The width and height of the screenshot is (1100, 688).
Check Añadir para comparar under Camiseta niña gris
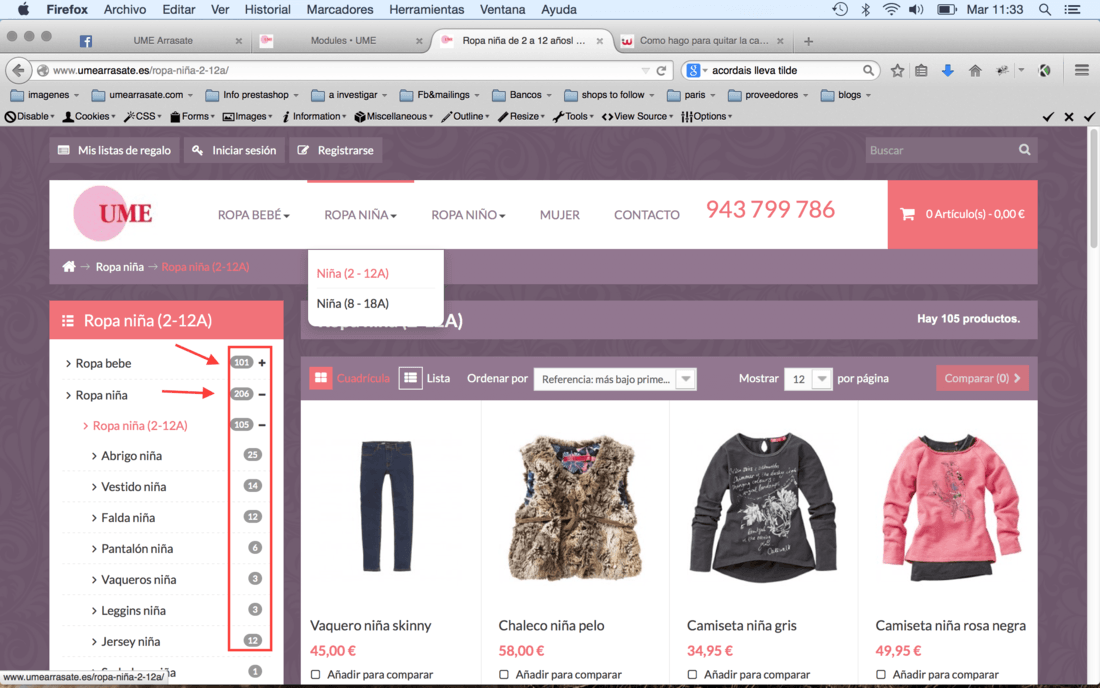point(692,675)
